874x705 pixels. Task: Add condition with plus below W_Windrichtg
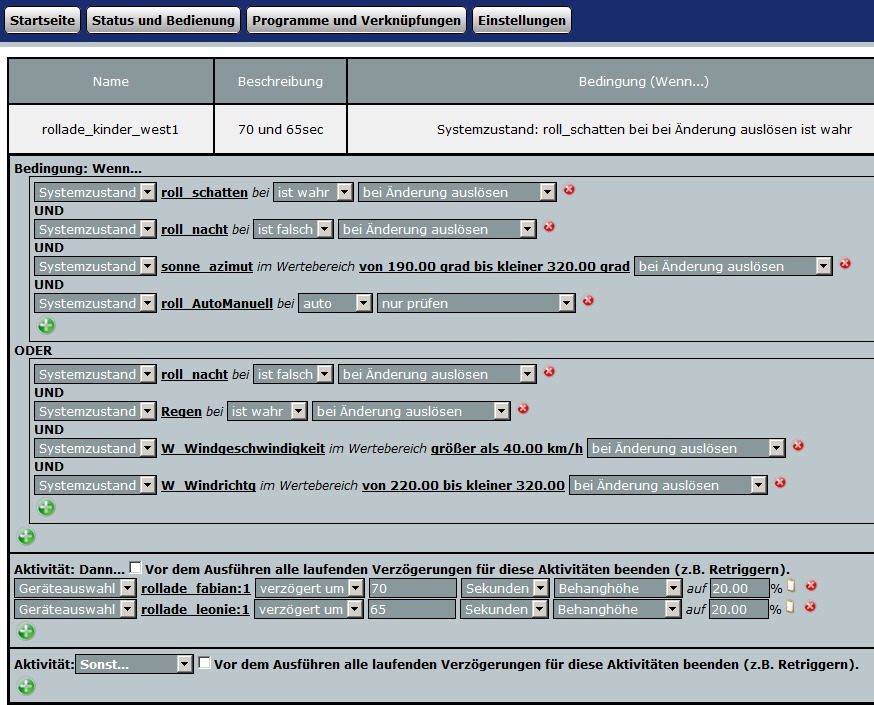pos(46,508)
